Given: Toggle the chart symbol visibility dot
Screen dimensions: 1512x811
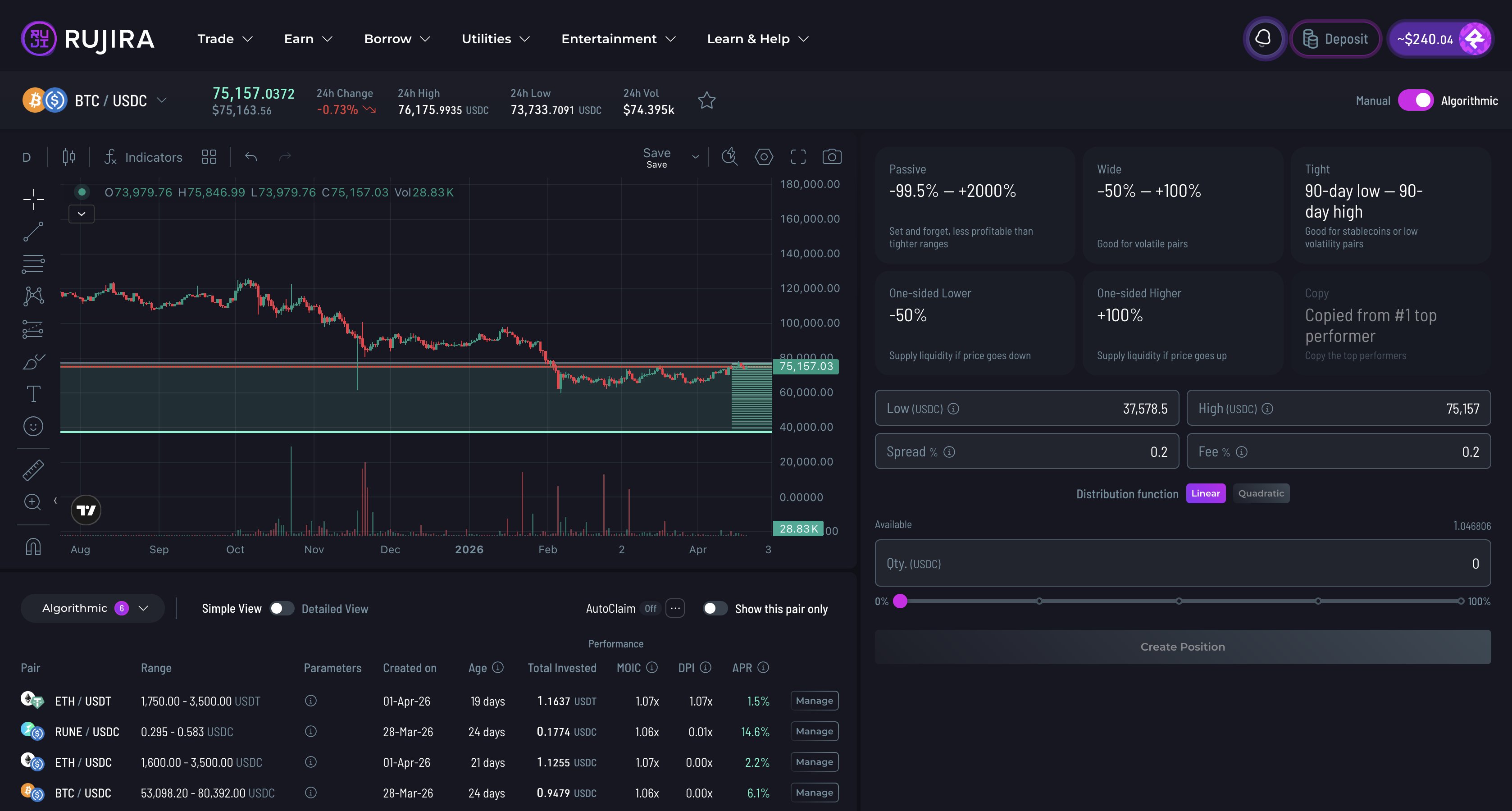Looking at the screenshot, I should pos(82,191).
